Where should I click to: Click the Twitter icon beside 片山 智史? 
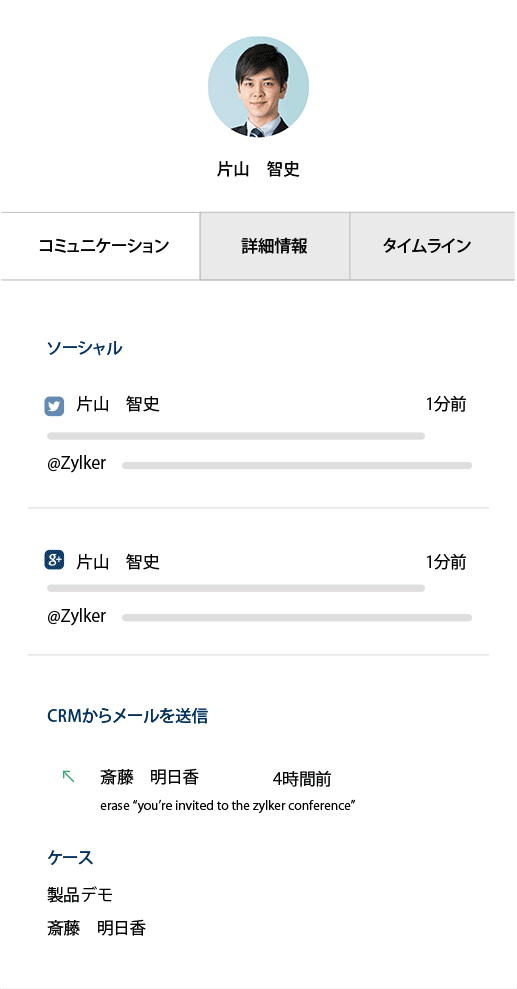point(54,406)
